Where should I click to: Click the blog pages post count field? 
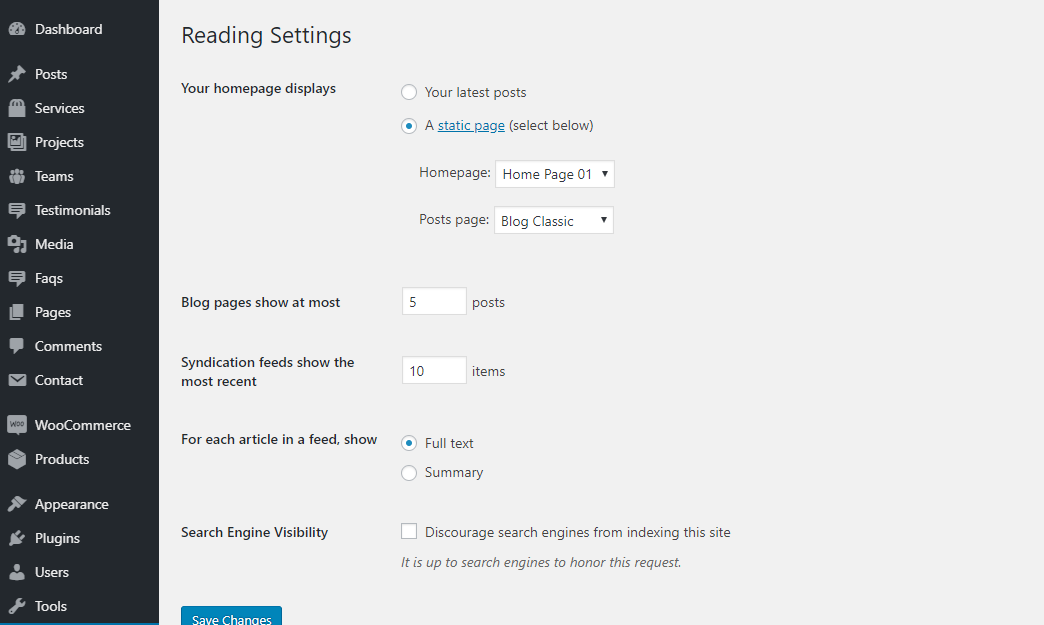434,302
